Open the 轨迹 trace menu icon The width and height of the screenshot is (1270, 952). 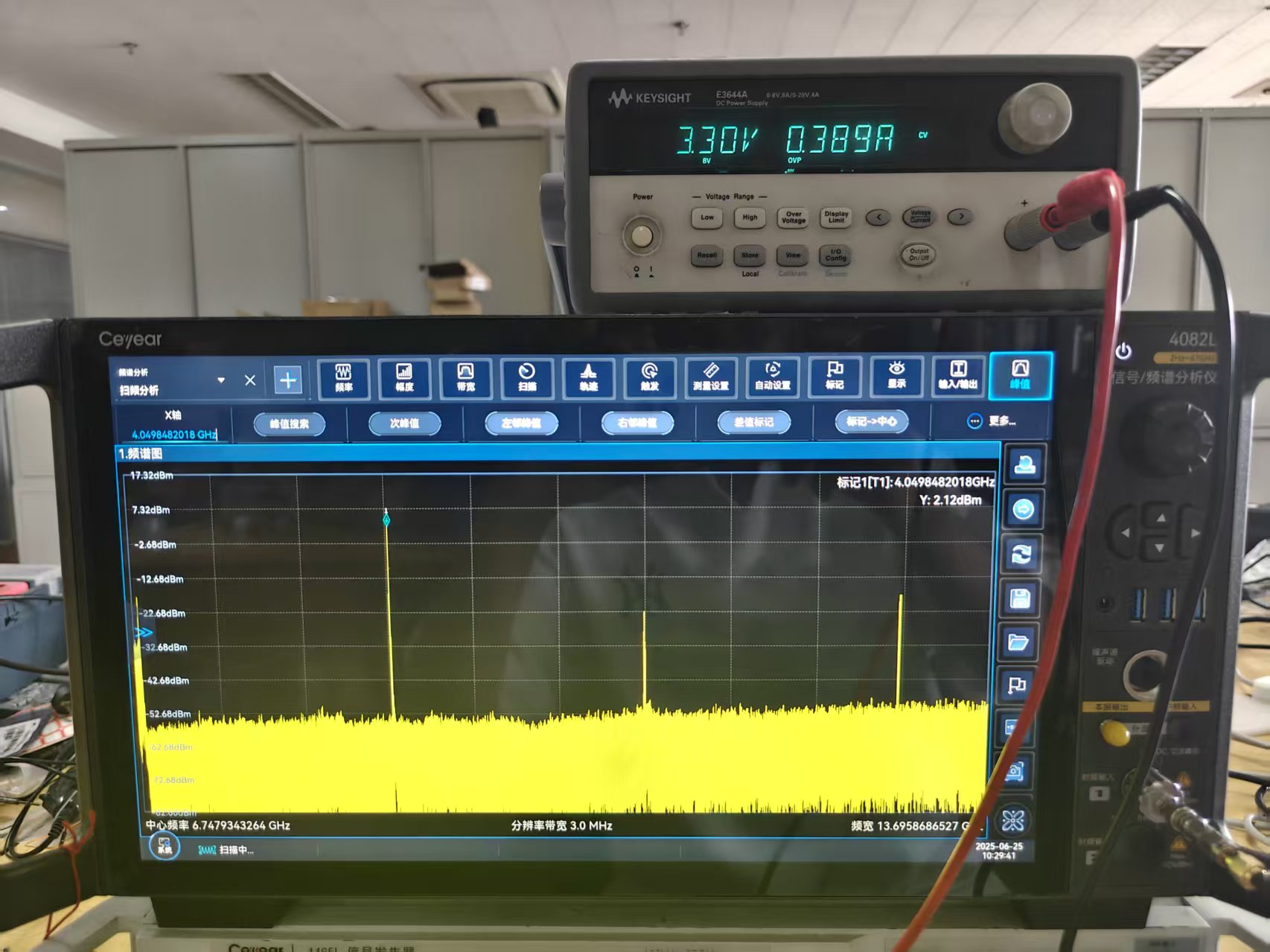coord(588,378)
